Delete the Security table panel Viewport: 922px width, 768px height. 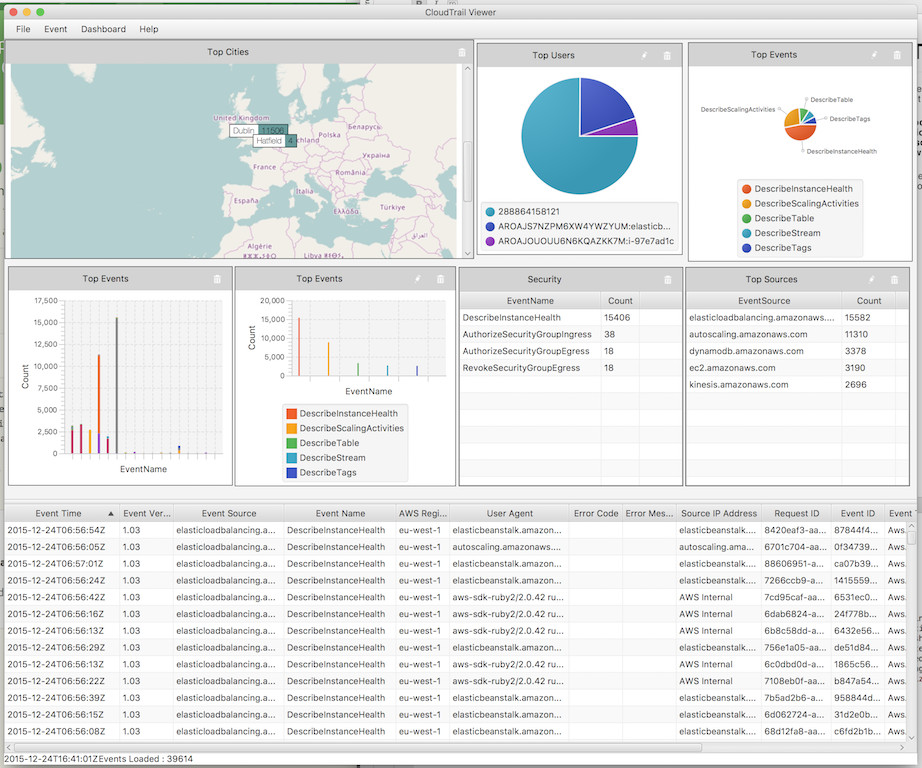[x=667, y=280]
